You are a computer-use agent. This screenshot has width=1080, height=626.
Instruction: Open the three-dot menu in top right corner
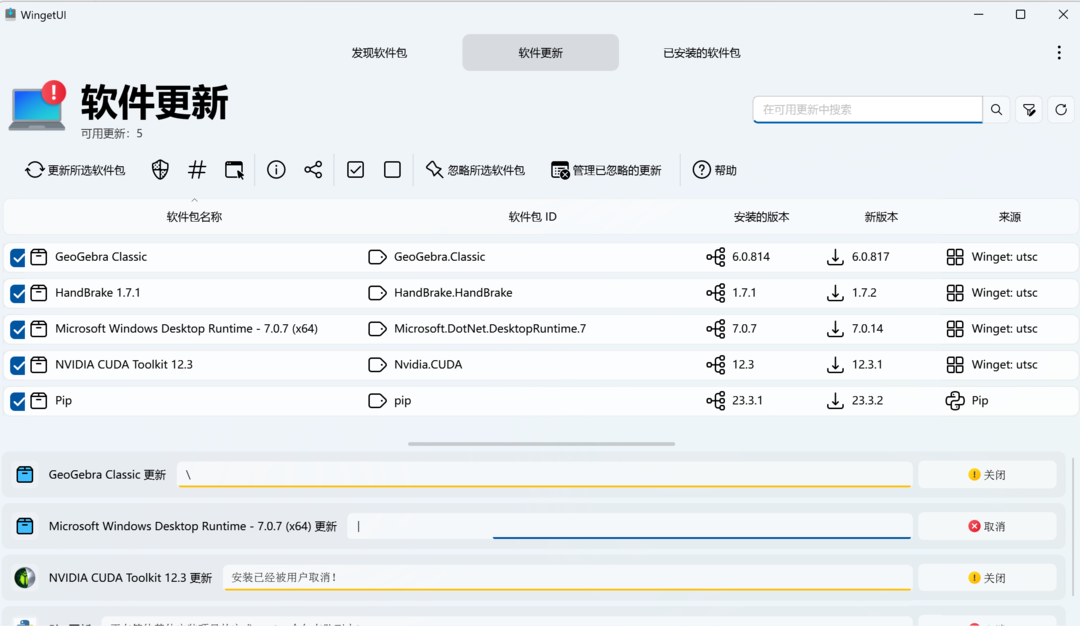(x=1058, y=52)
